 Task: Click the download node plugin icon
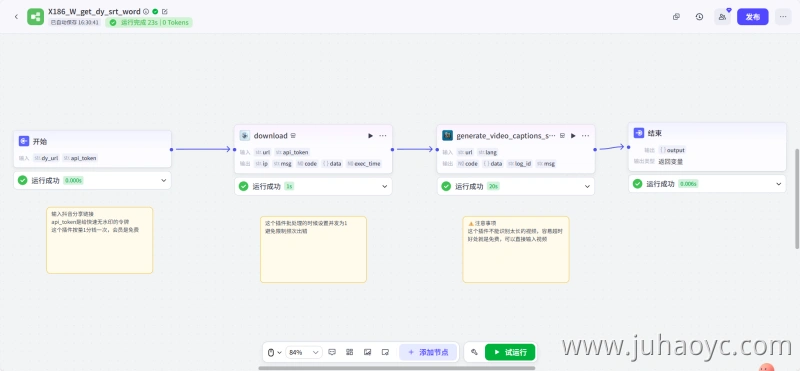click(245, 136)
